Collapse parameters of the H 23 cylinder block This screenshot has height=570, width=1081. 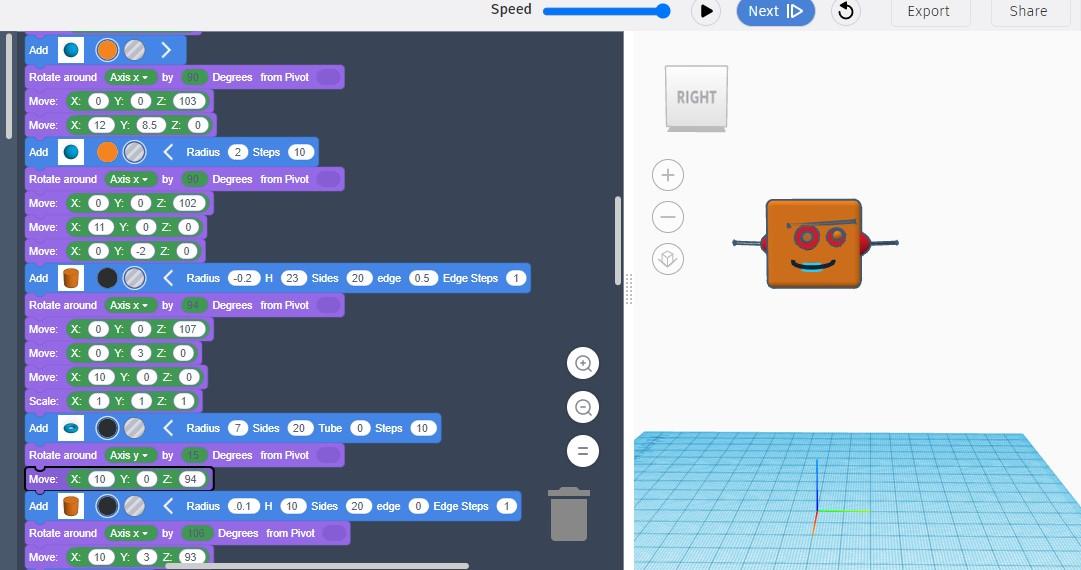pyautogui.click(x=168, y=278)
